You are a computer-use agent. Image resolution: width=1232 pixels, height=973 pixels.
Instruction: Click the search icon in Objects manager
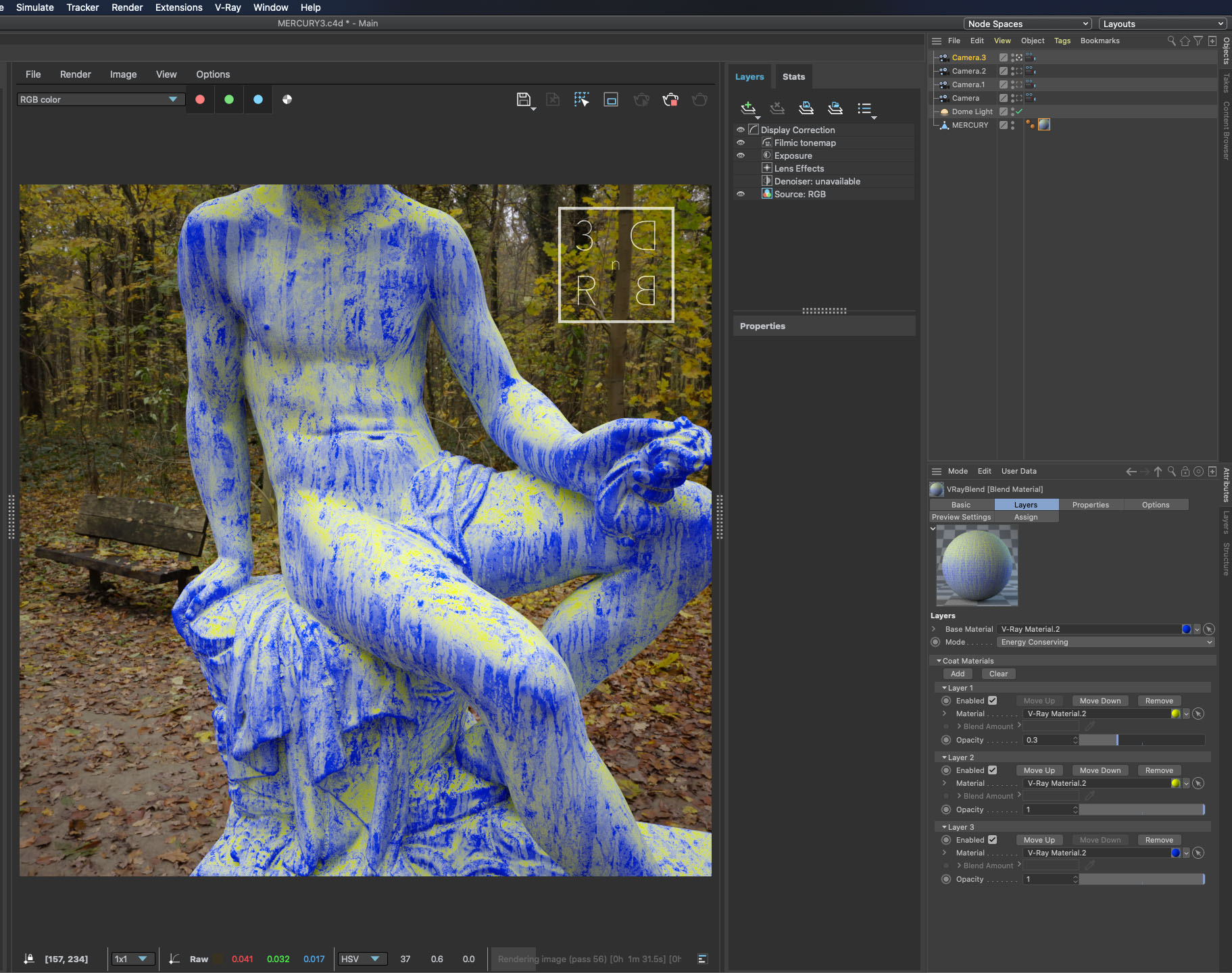pyautogui.click(x=1171, y=41)
